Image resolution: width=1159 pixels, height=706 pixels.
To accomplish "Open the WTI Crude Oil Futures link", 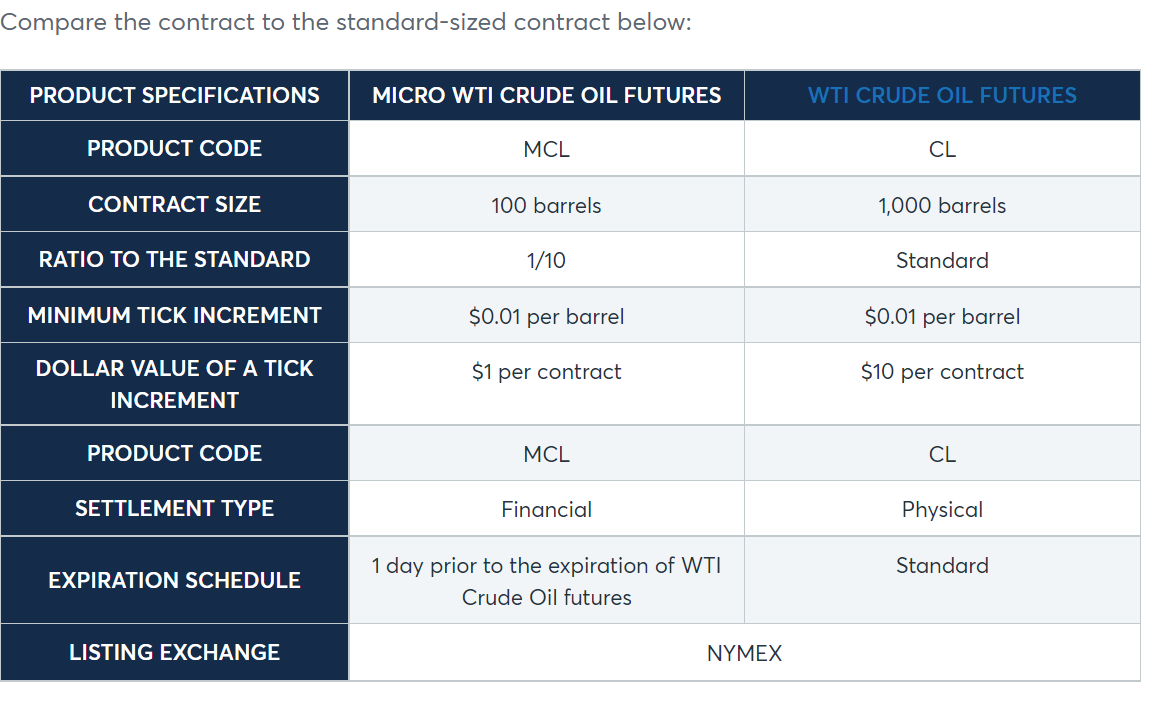I will (x=942, y=95).
